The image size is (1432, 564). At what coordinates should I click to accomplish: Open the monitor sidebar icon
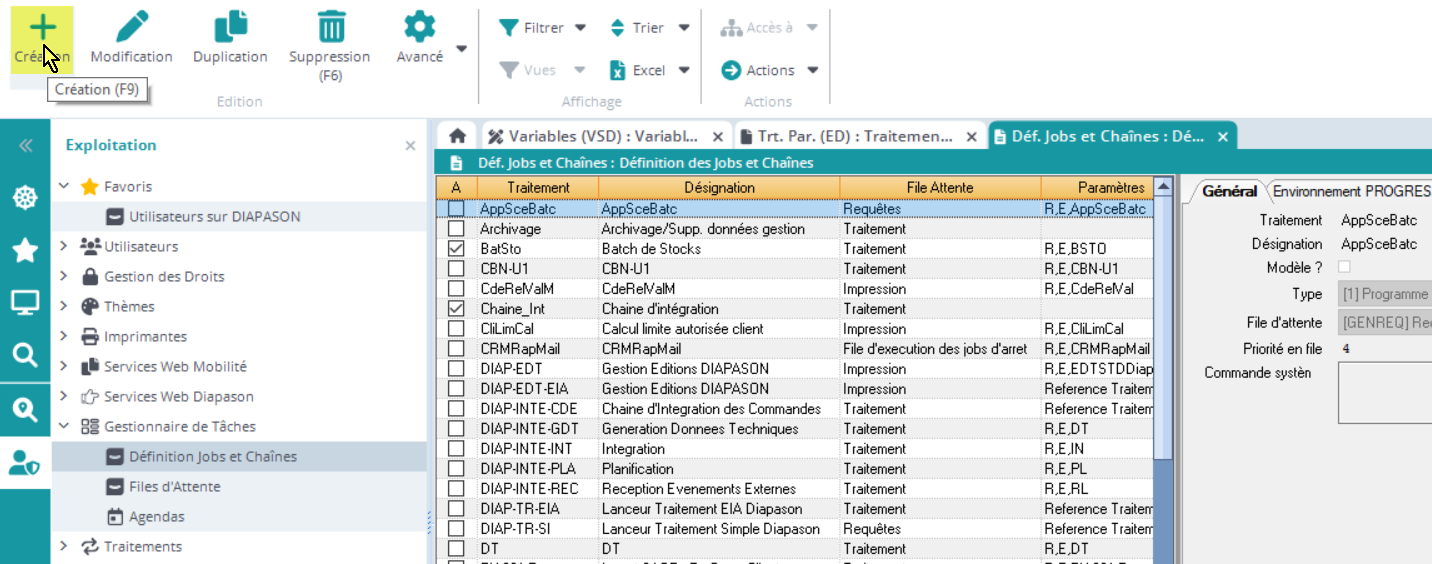[x=25, y=302]
